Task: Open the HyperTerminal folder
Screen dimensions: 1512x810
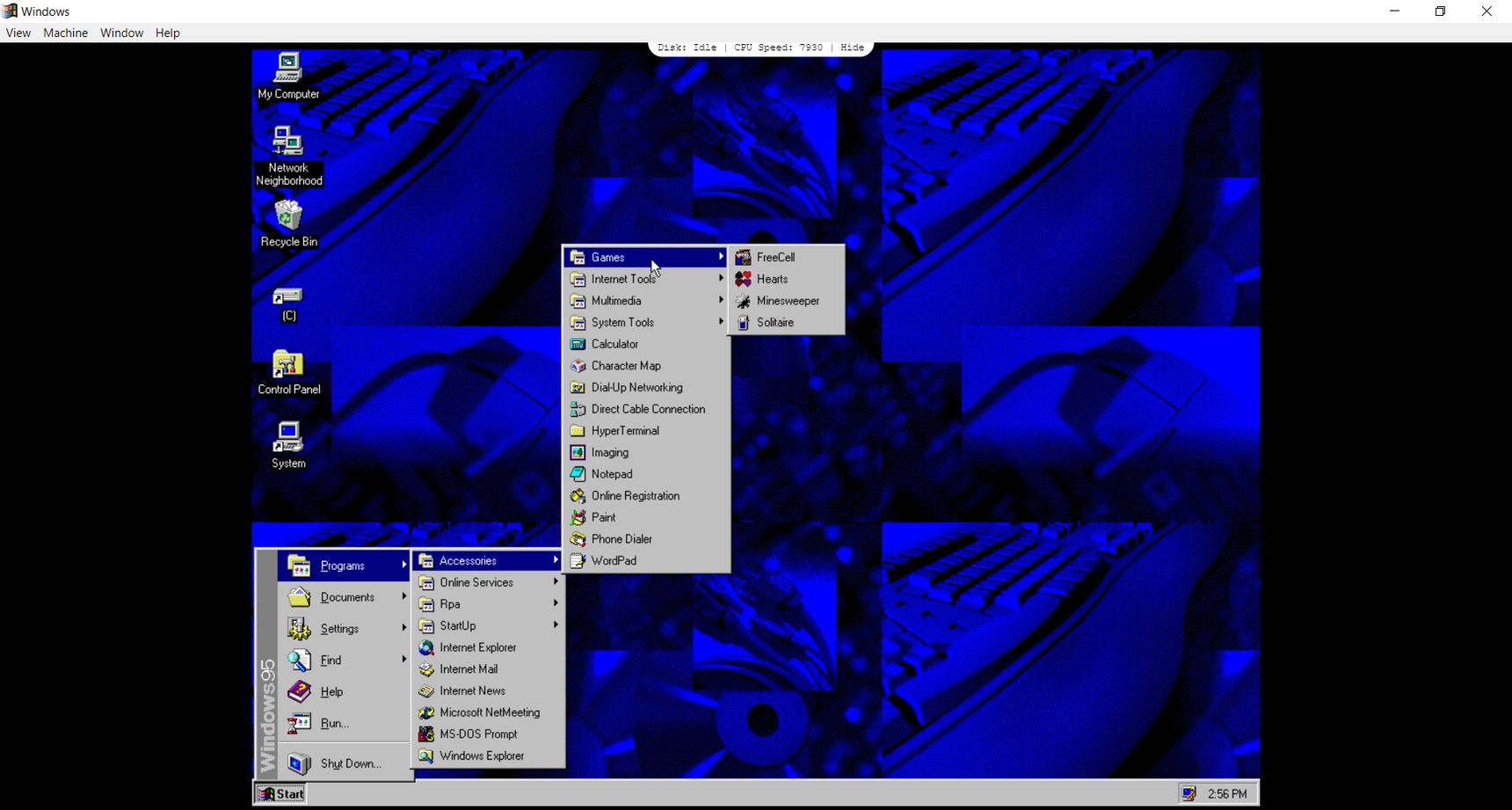Action: (646, 431)
